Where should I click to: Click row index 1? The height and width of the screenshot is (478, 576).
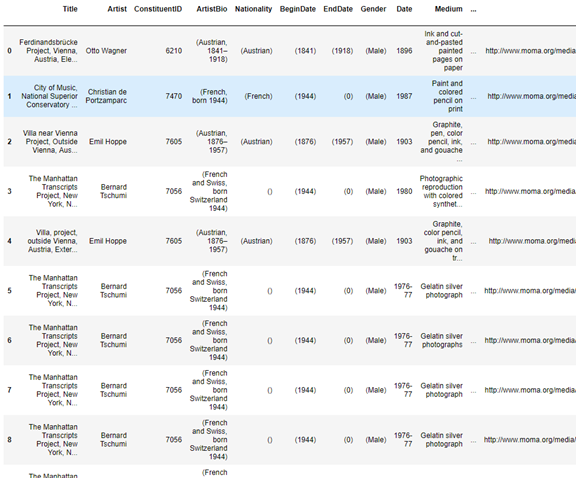click(x=10, y=96)
